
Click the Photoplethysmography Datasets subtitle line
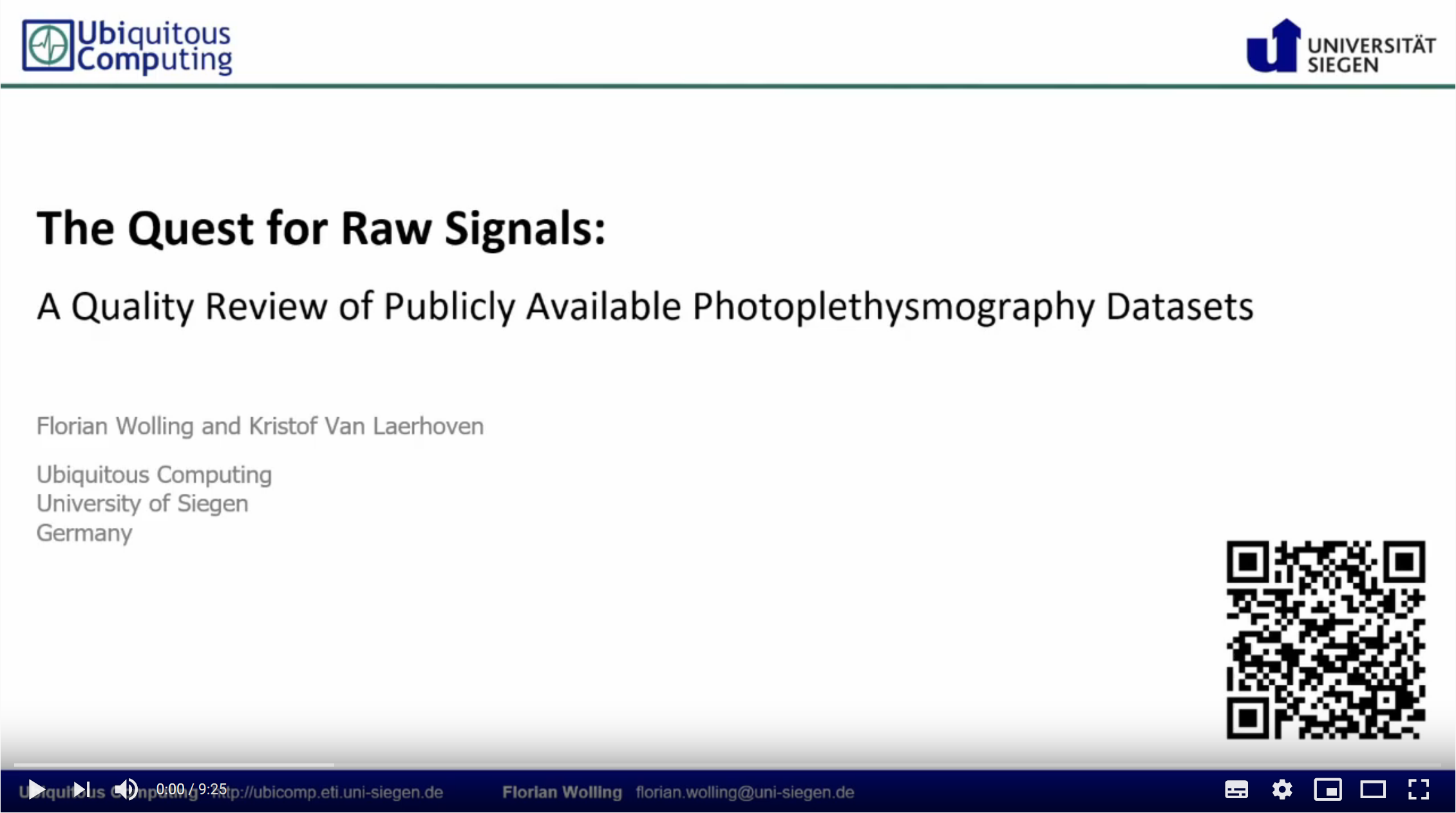(x=644, y=306)
